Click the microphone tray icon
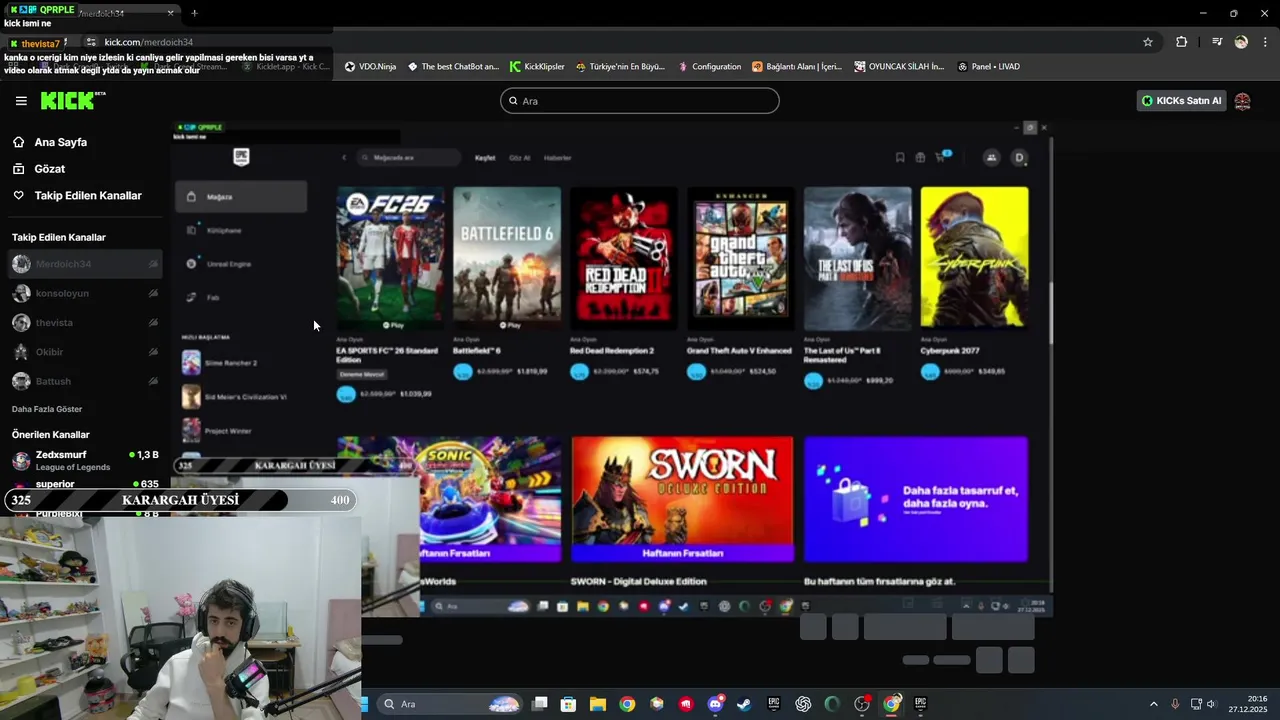This screenshot has width=1280, height=720. pos(1175,704)
